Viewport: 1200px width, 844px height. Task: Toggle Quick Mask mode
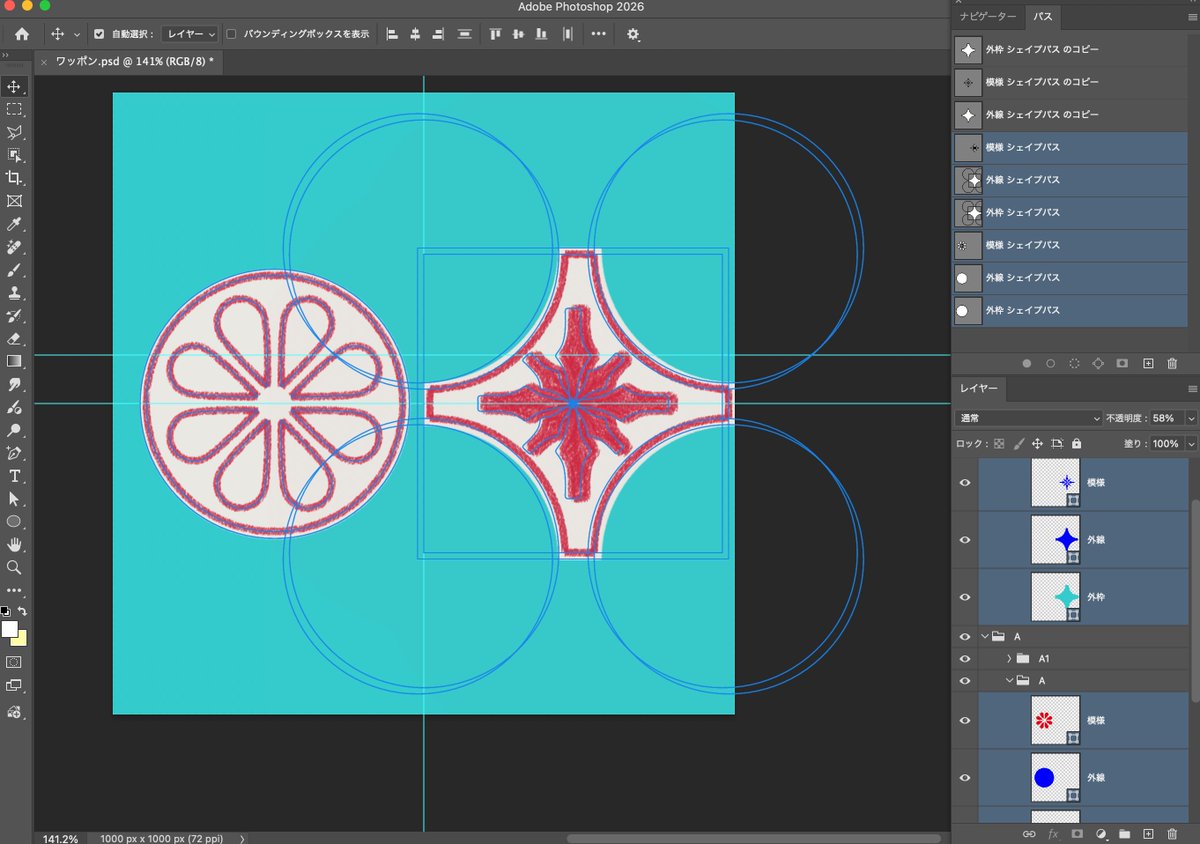pyautogui.click(x=14, y=662)
